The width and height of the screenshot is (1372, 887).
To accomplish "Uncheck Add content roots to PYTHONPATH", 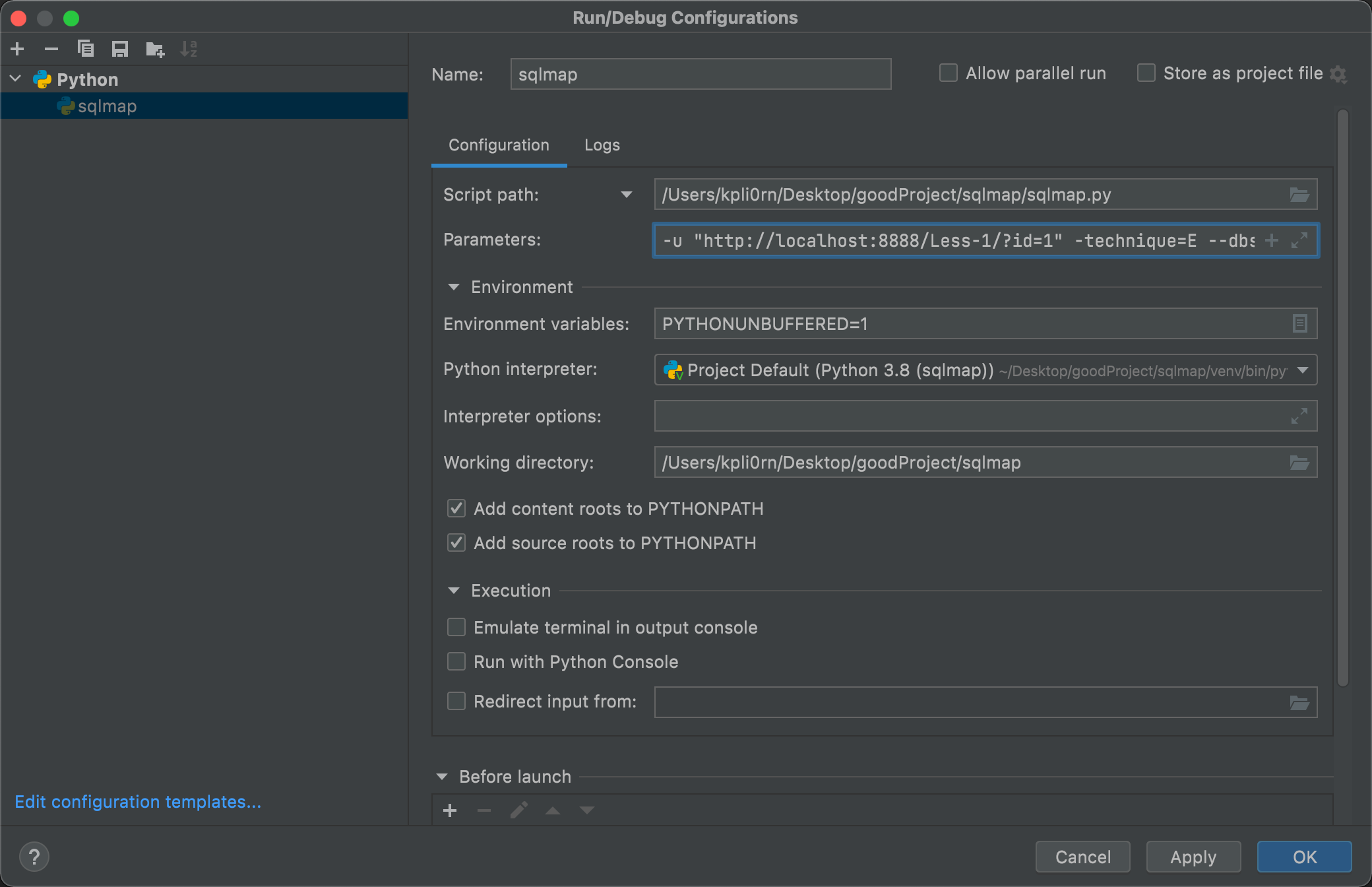I will (456, 509).
